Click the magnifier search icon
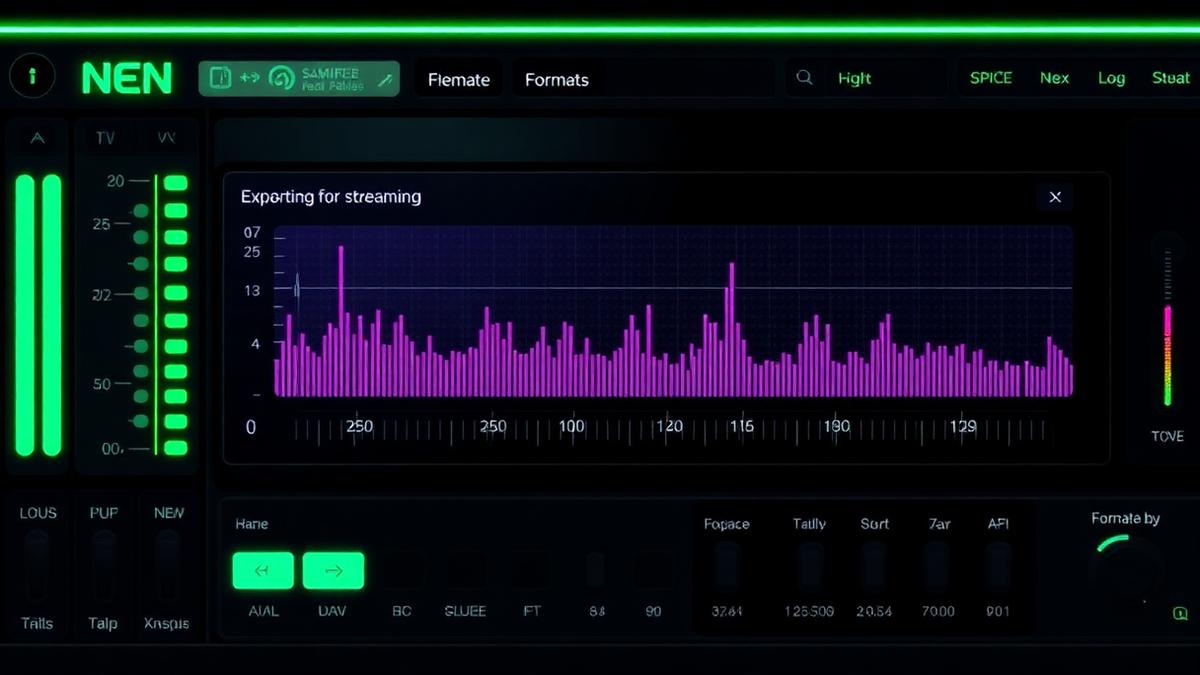Screen dimensions: 1200x675 (x=804, y=77)
